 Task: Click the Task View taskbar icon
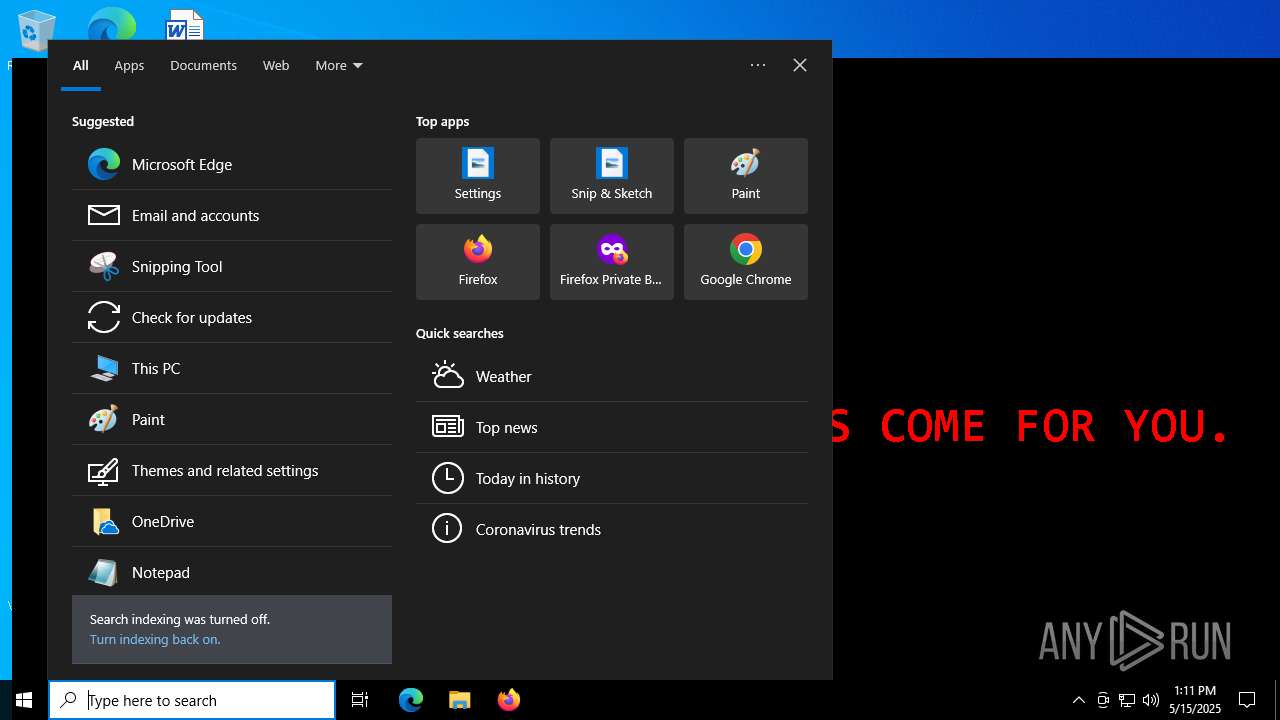(x=360, y=700)
